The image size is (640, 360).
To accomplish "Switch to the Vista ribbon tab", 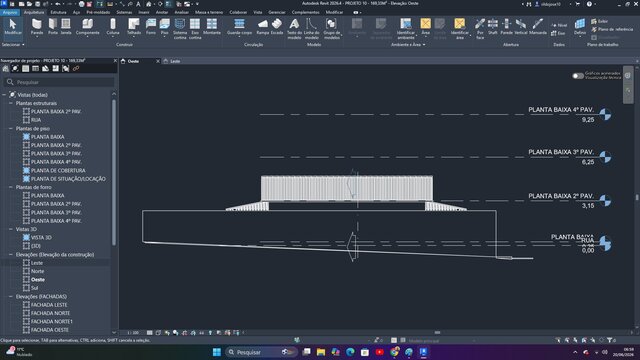I will click(x=258, y=12).
